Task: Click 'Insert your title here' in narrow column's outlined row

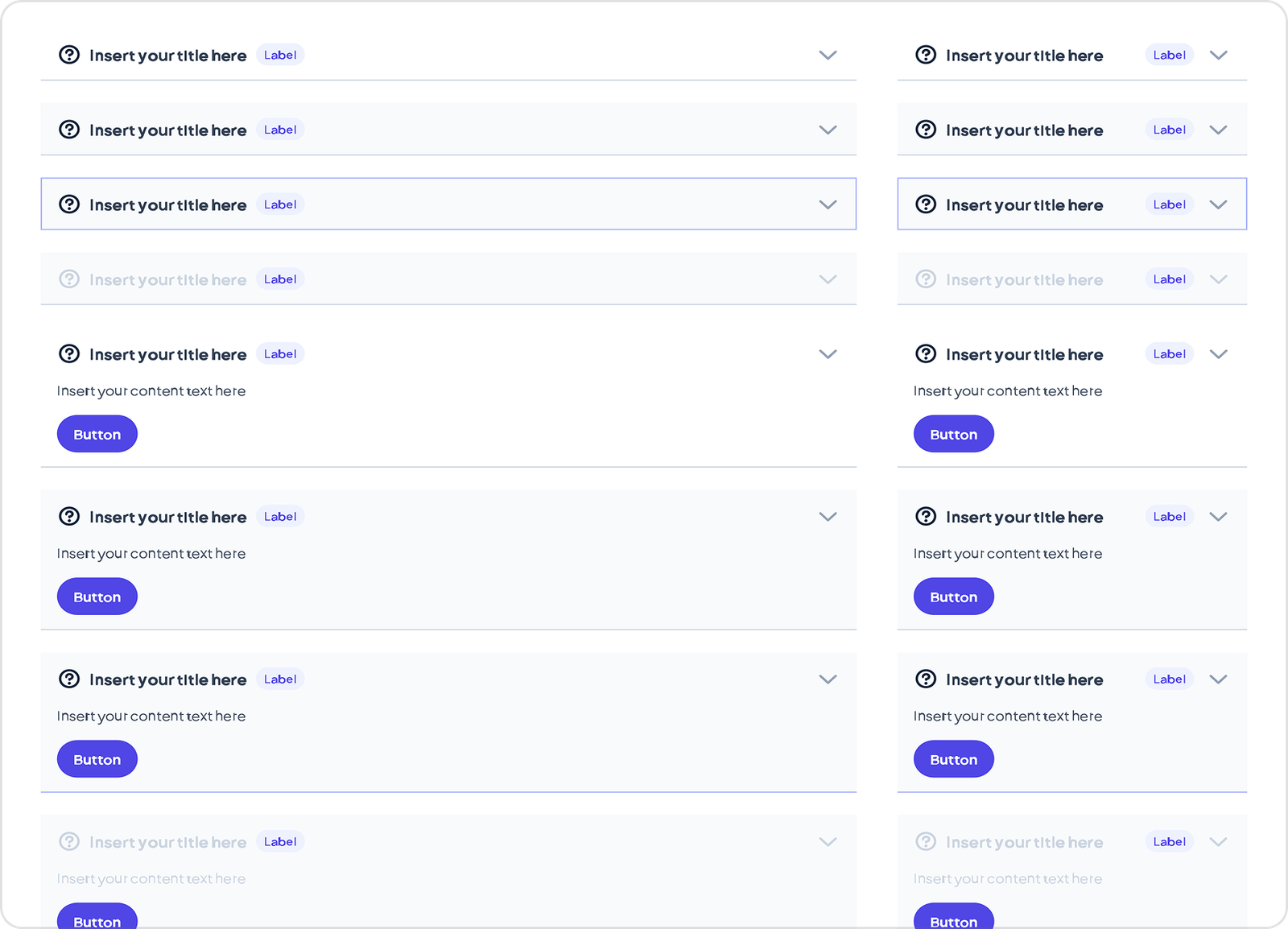Action: (x=1024, y=205)
